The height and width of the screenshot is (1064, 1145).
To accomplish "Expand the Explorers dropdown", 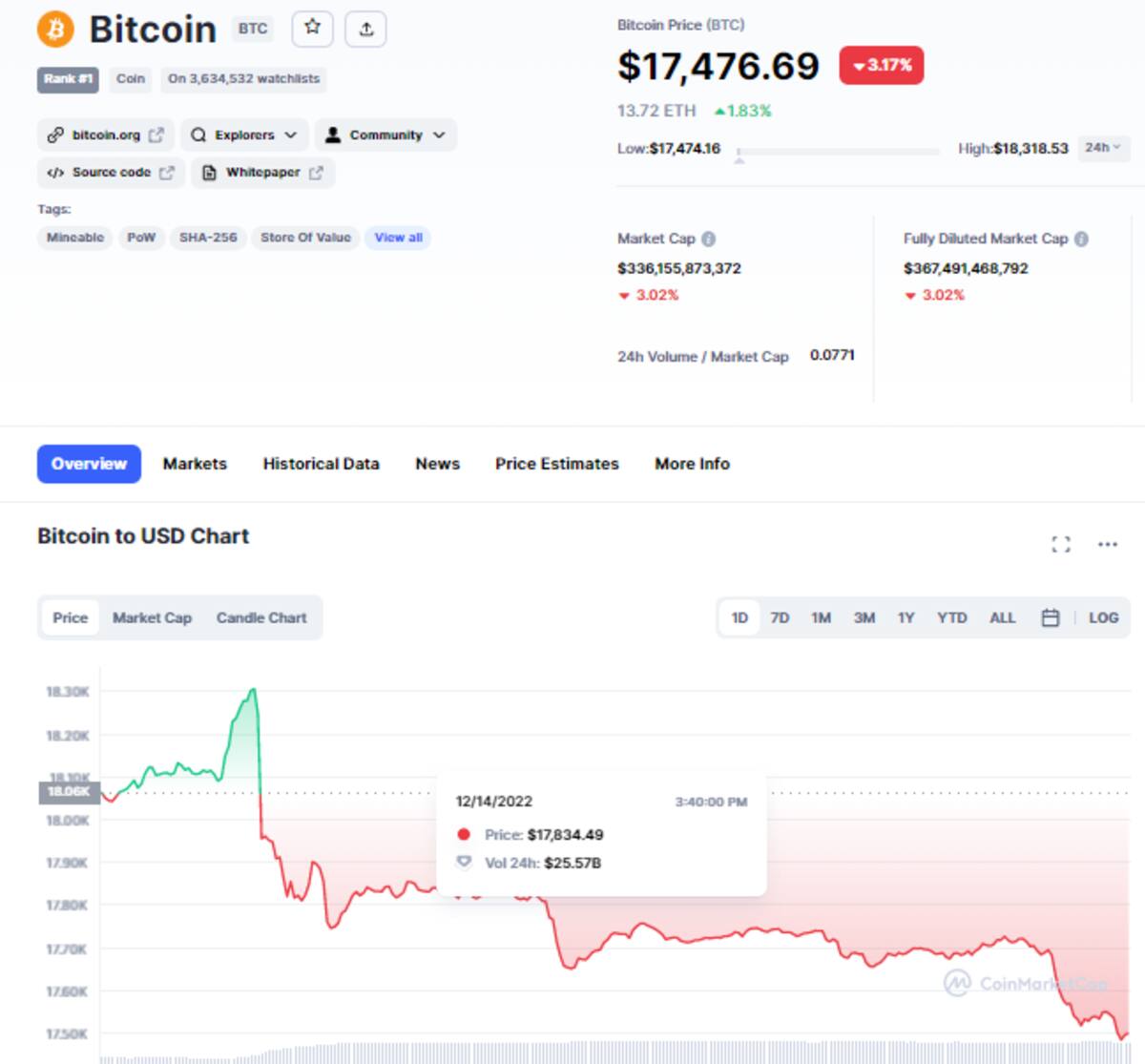I will click(x=243, y=135).
